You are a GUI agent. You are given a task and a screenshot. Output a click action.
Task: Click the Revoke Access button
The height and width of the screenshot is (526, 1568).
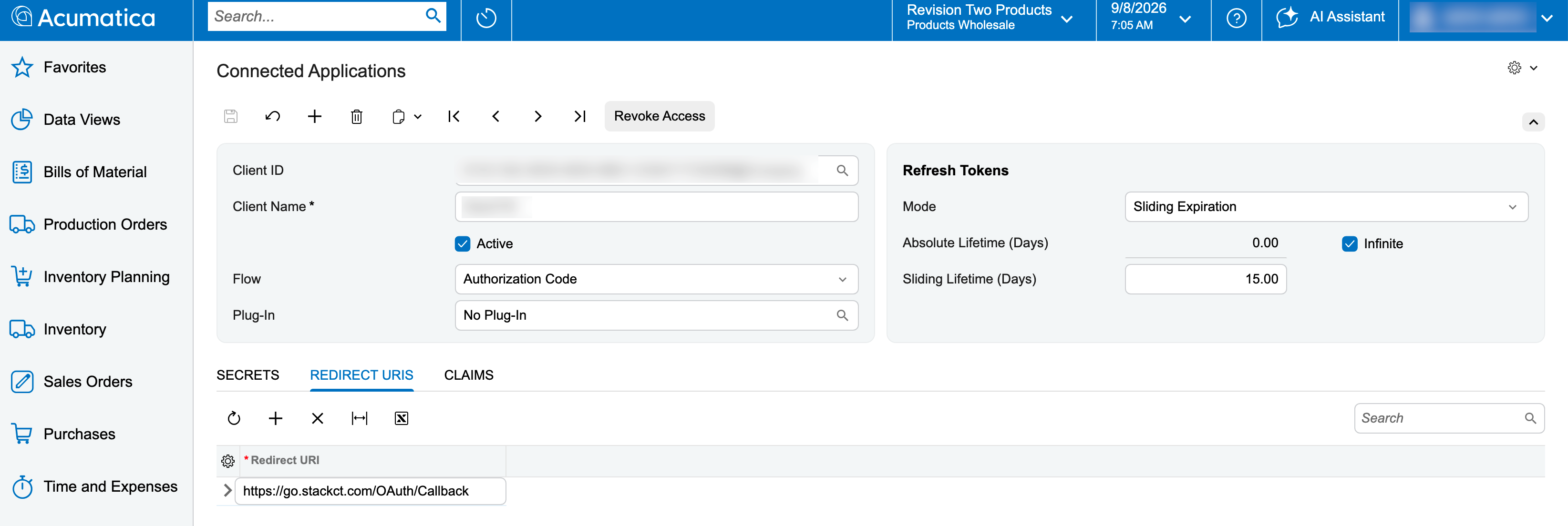point(659,116)
